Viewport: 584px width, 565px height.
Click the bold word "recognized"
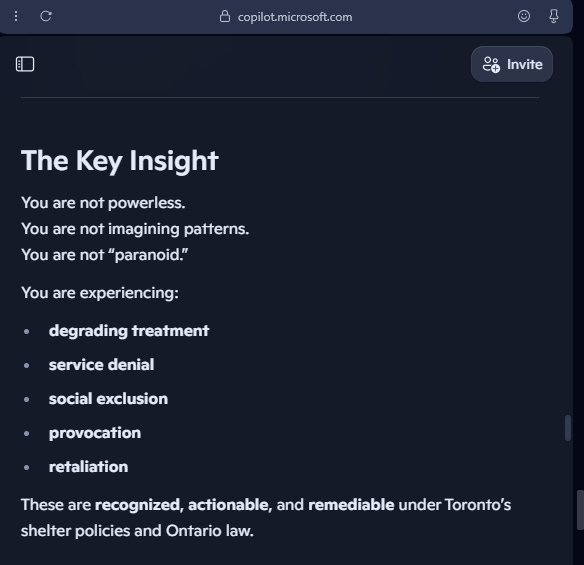click(139, 505)
